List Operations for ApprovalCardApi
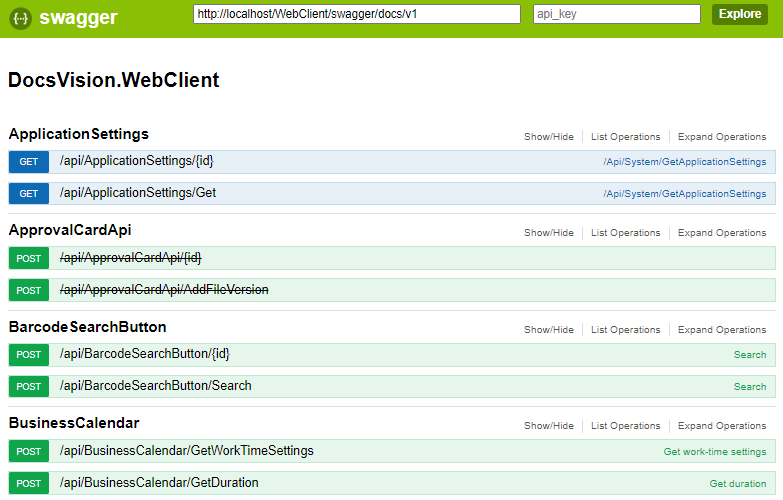Image resolution: width=783 pixels, height=500 pixels. pos(625,233)
